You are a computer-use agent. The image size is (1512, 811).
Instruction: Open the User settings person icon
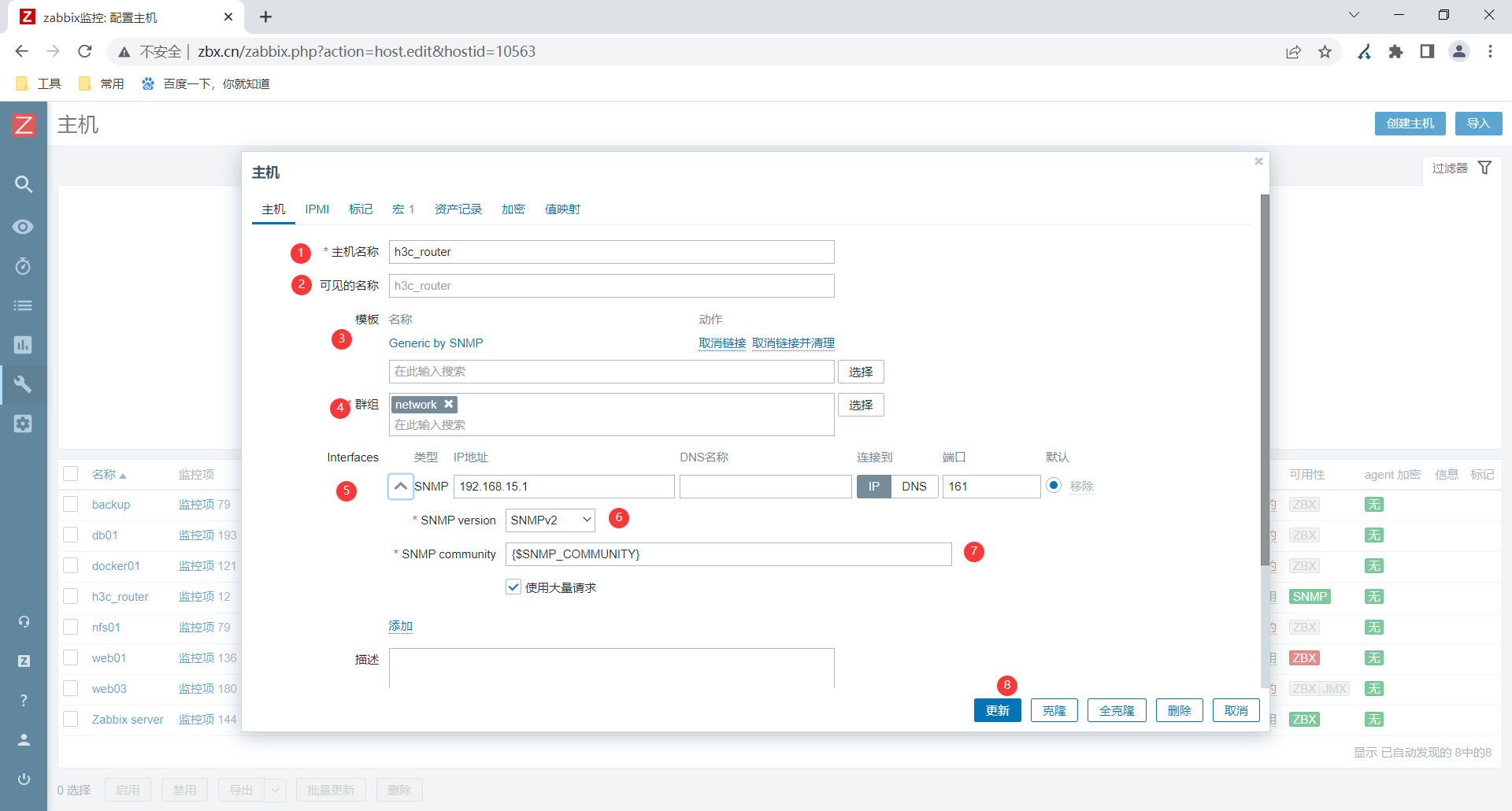coord(24,740)
